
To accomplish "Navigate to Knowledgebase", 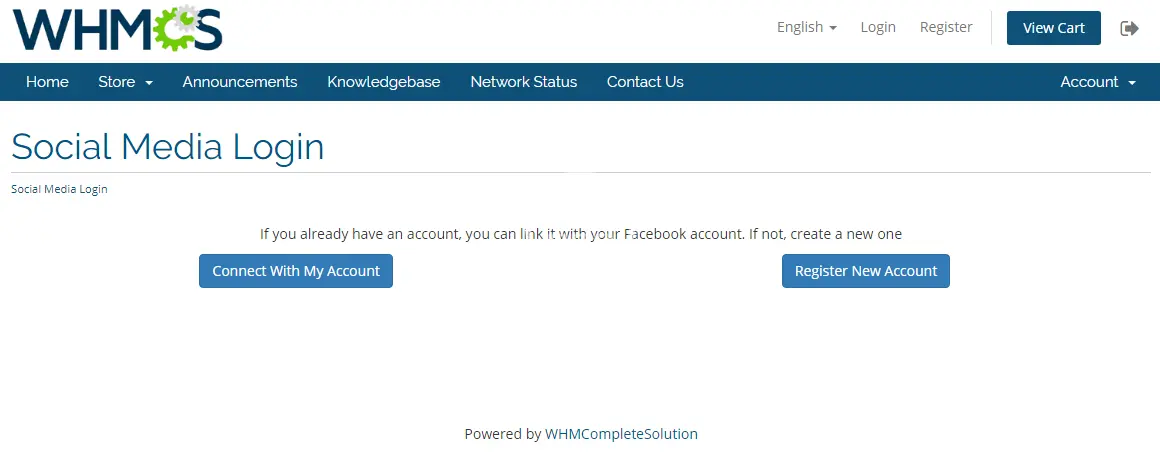I will (x=384, y=82).
